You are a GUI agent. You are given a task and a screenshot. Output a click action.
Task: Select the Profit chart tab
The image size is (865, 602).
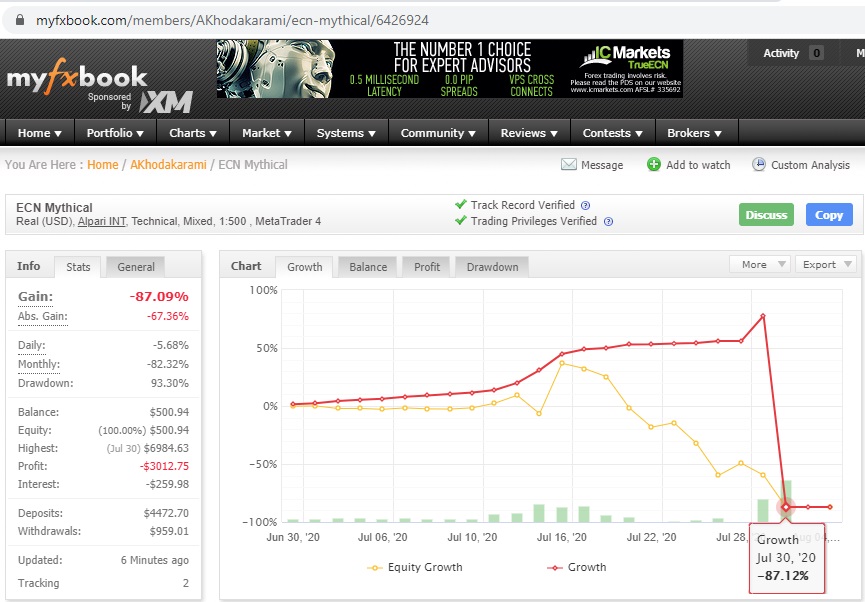click(427, 267)
